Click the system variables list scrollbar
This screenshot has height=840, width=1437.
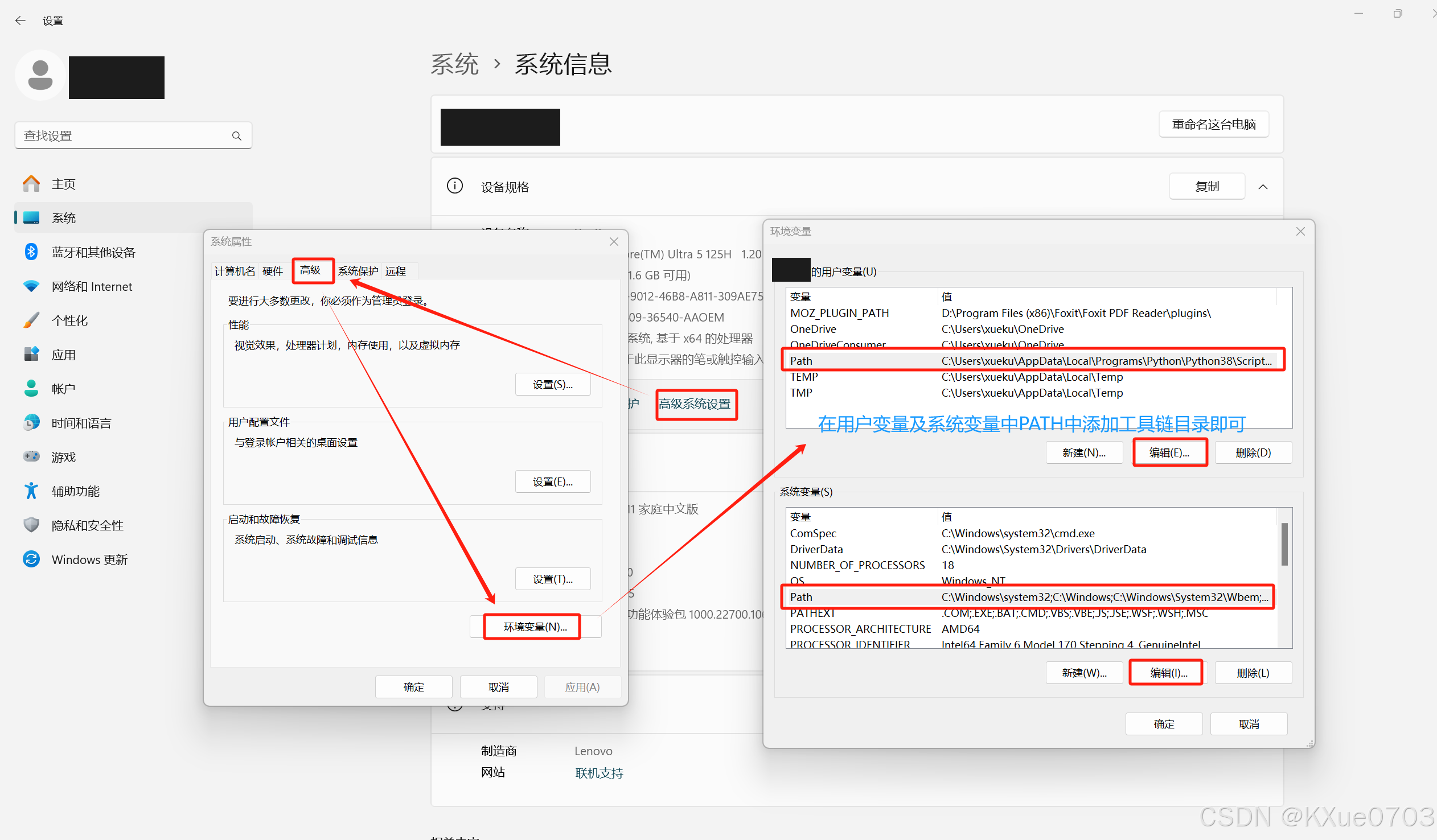click(1284, 545)
